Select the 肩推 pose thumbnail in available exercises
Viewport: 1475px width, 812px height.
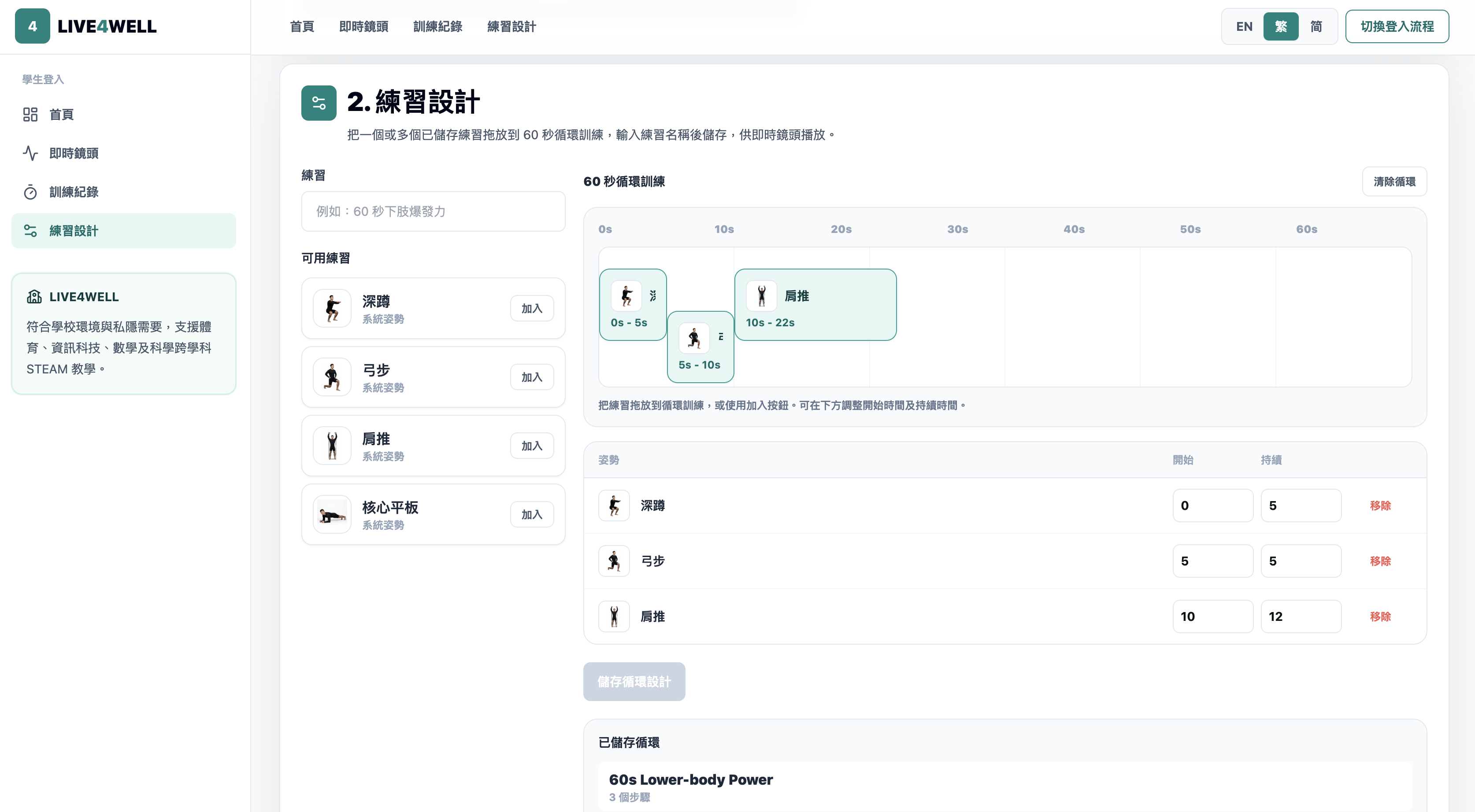click(332, 446)
